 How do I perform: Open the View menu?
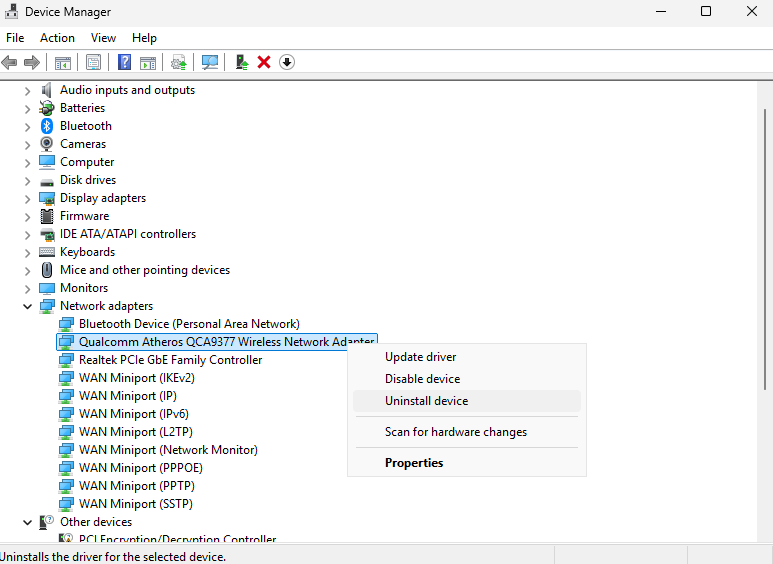[x=103, y=38]
